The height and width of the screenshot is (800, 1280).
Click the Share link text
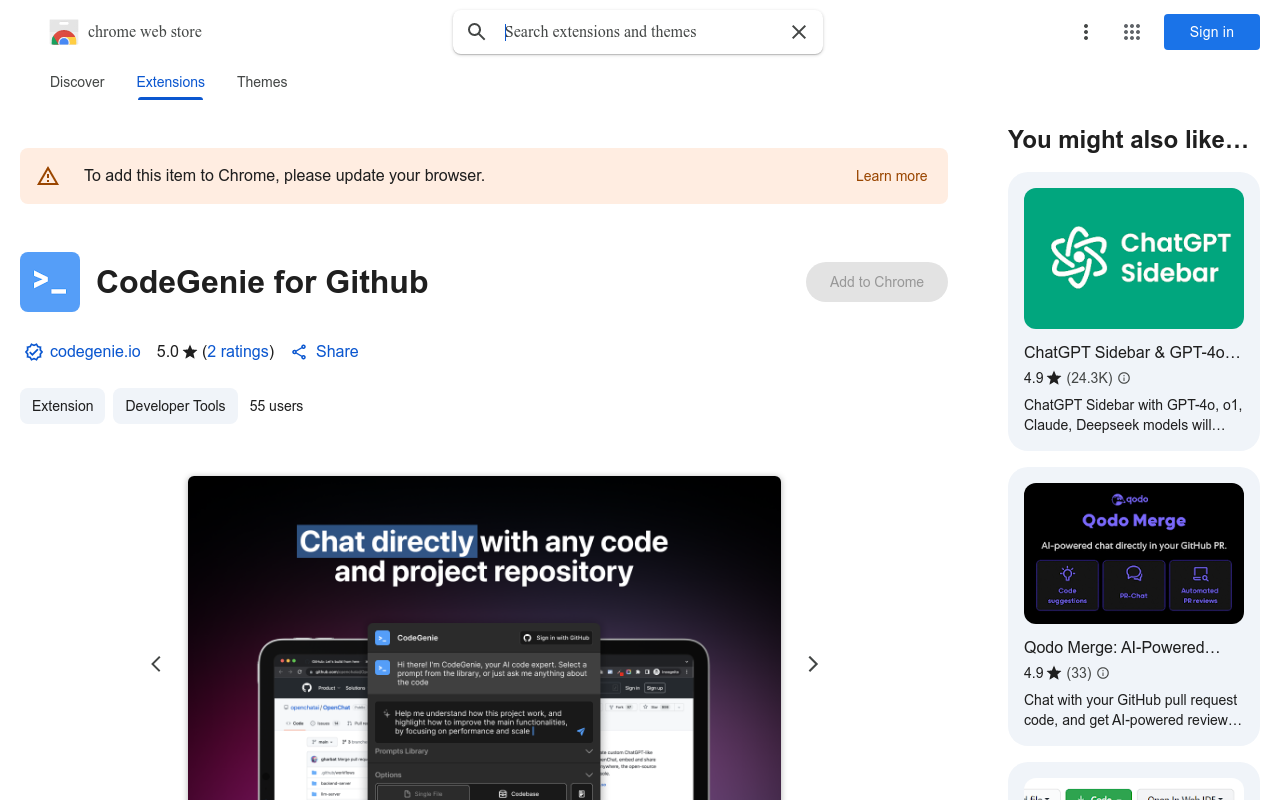click(x=337, y=352)
